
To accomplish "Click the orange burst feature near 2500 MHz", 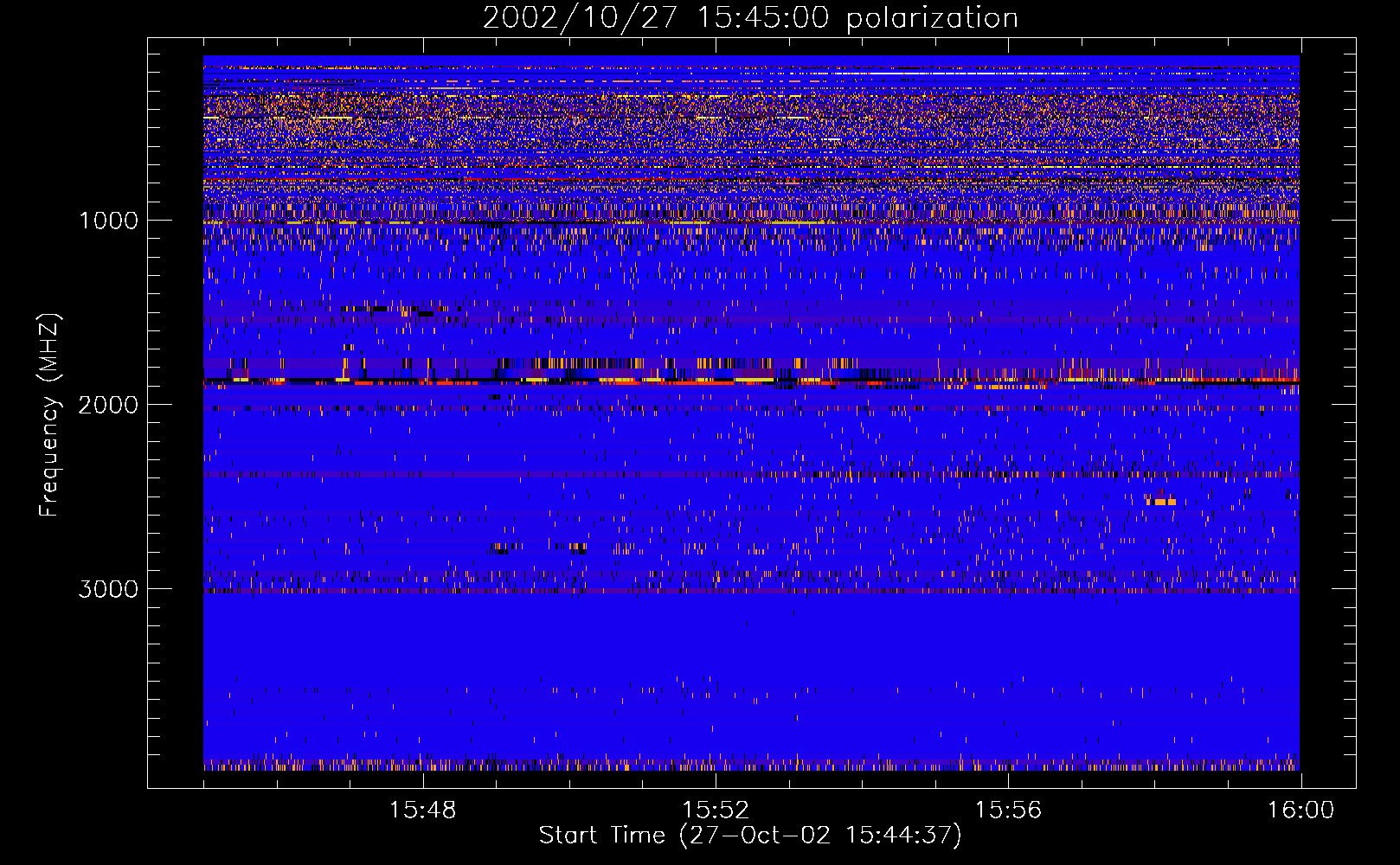I will click(1161, 502).
